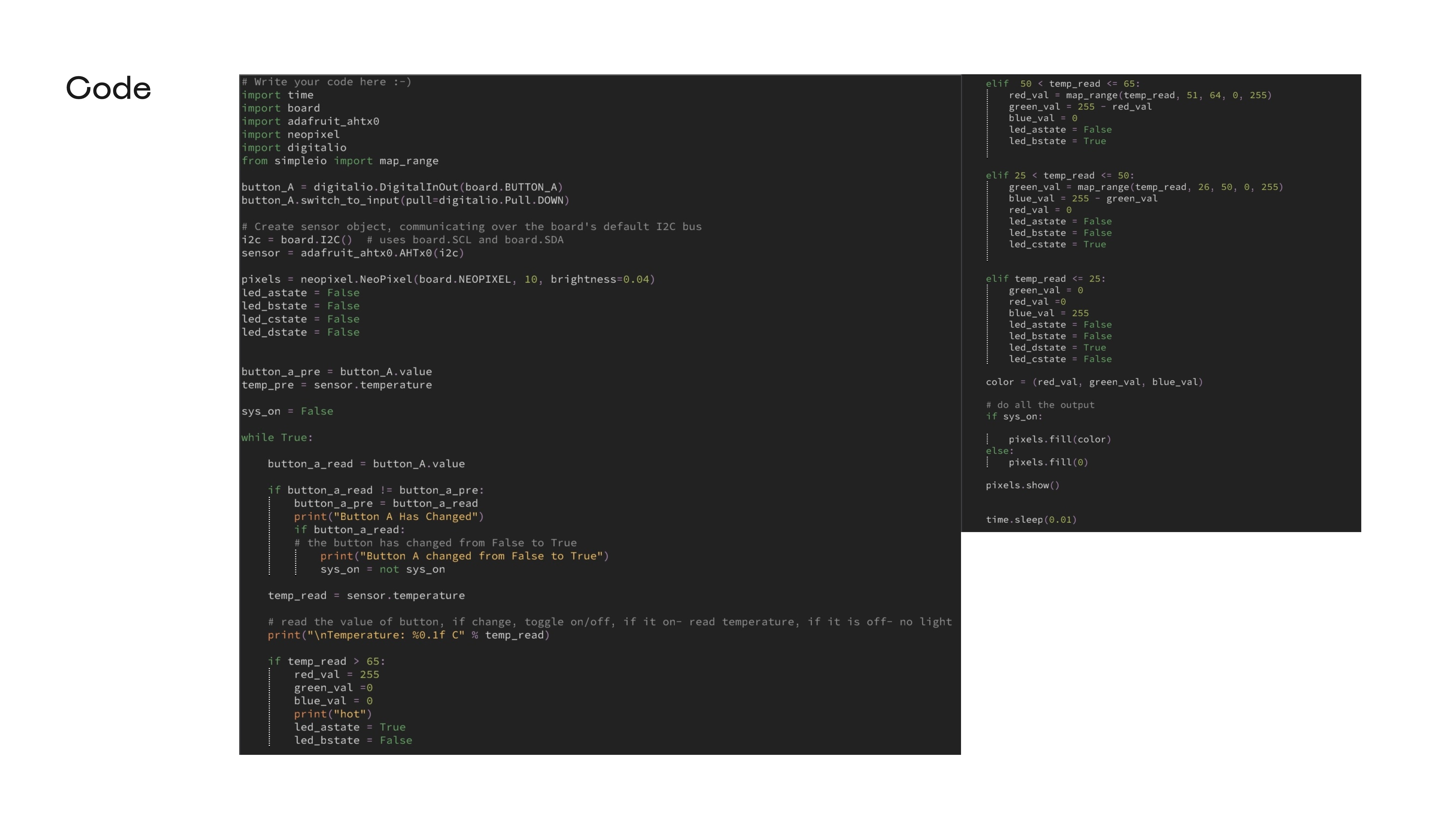Click the "while True:" statement
Viewport: 1456px width, 819px height.
[x=277, y=437]
